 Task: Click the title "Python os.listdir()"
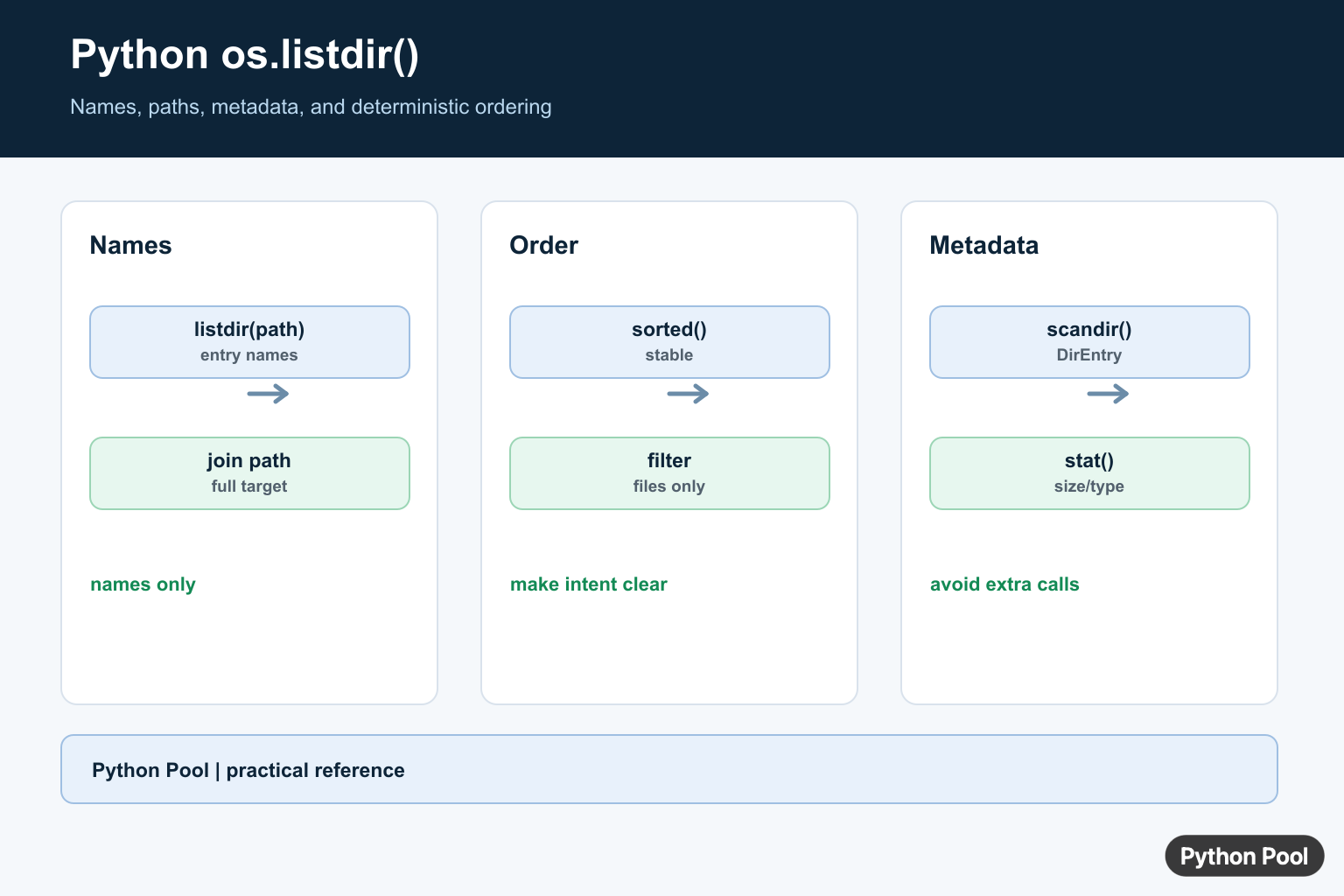(245, 54)
